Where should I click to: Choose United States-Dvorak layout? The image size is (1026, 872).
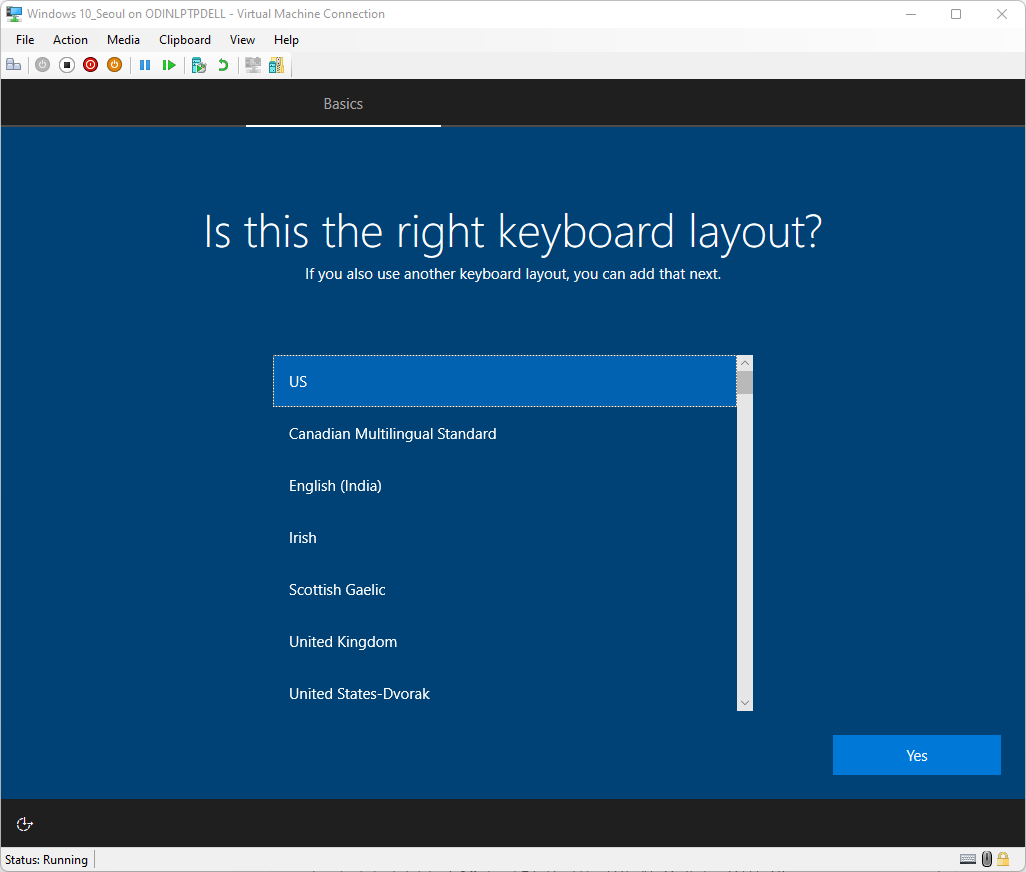504,693
